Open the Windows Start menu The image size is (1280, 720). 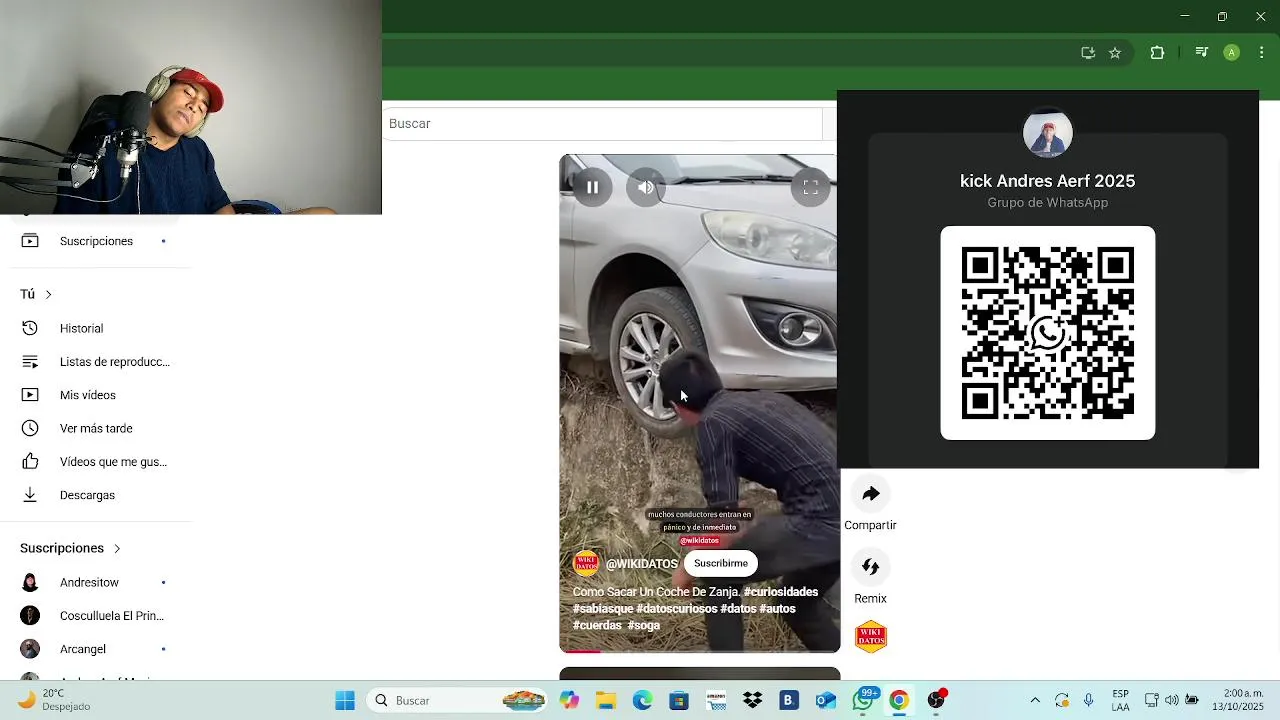coord(345,701)
